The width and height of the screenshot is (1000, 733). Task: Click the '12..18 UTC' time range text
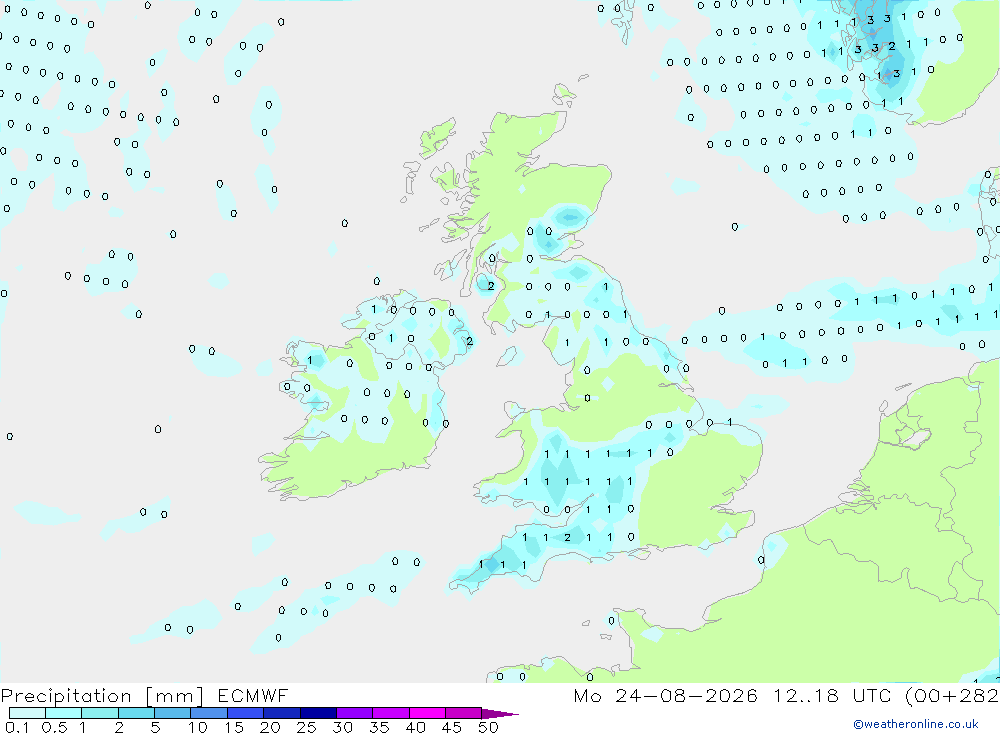click(832, 696)
